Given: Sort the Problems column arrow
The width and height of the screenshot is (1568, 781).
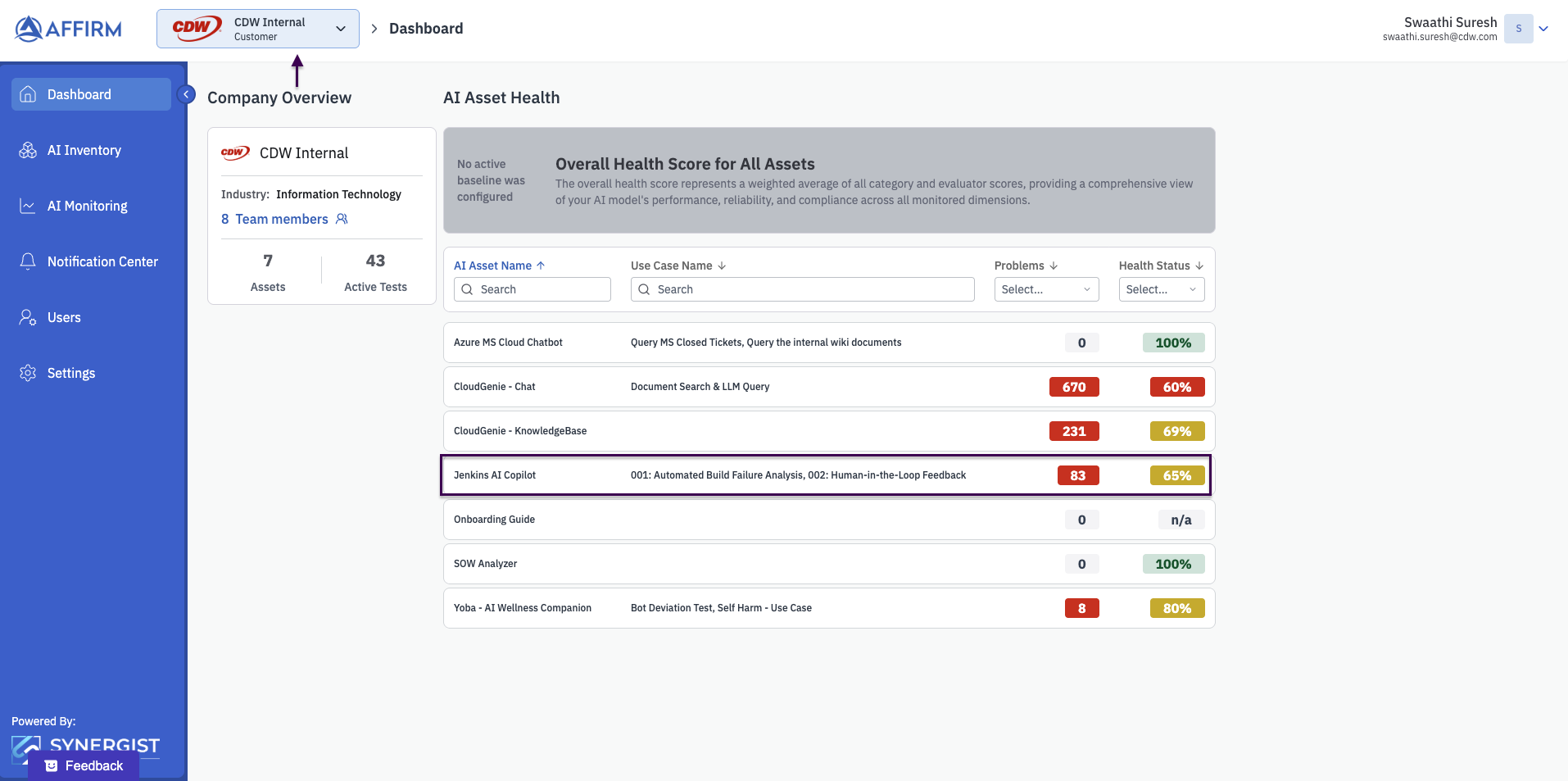Looking at the screenshot, I should pyautogui.click(x=1054, y=266).
